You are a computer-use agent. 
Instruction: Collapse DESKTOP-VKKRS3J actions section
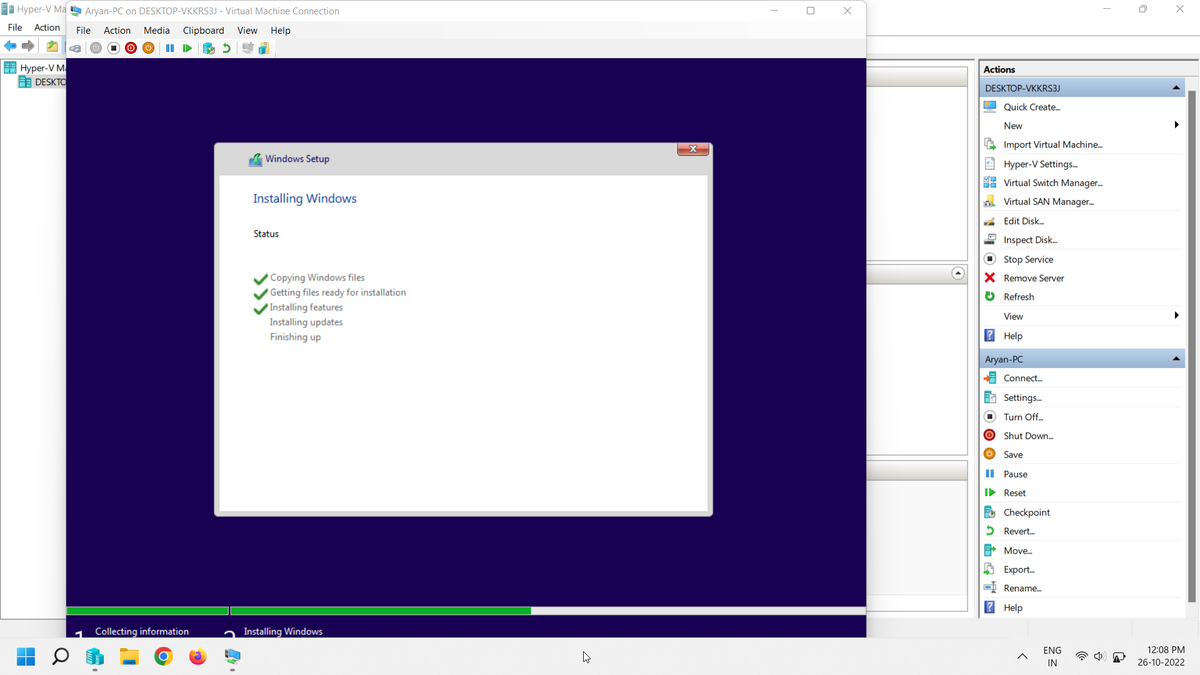pyautogui.click(x=1176, y=88)
